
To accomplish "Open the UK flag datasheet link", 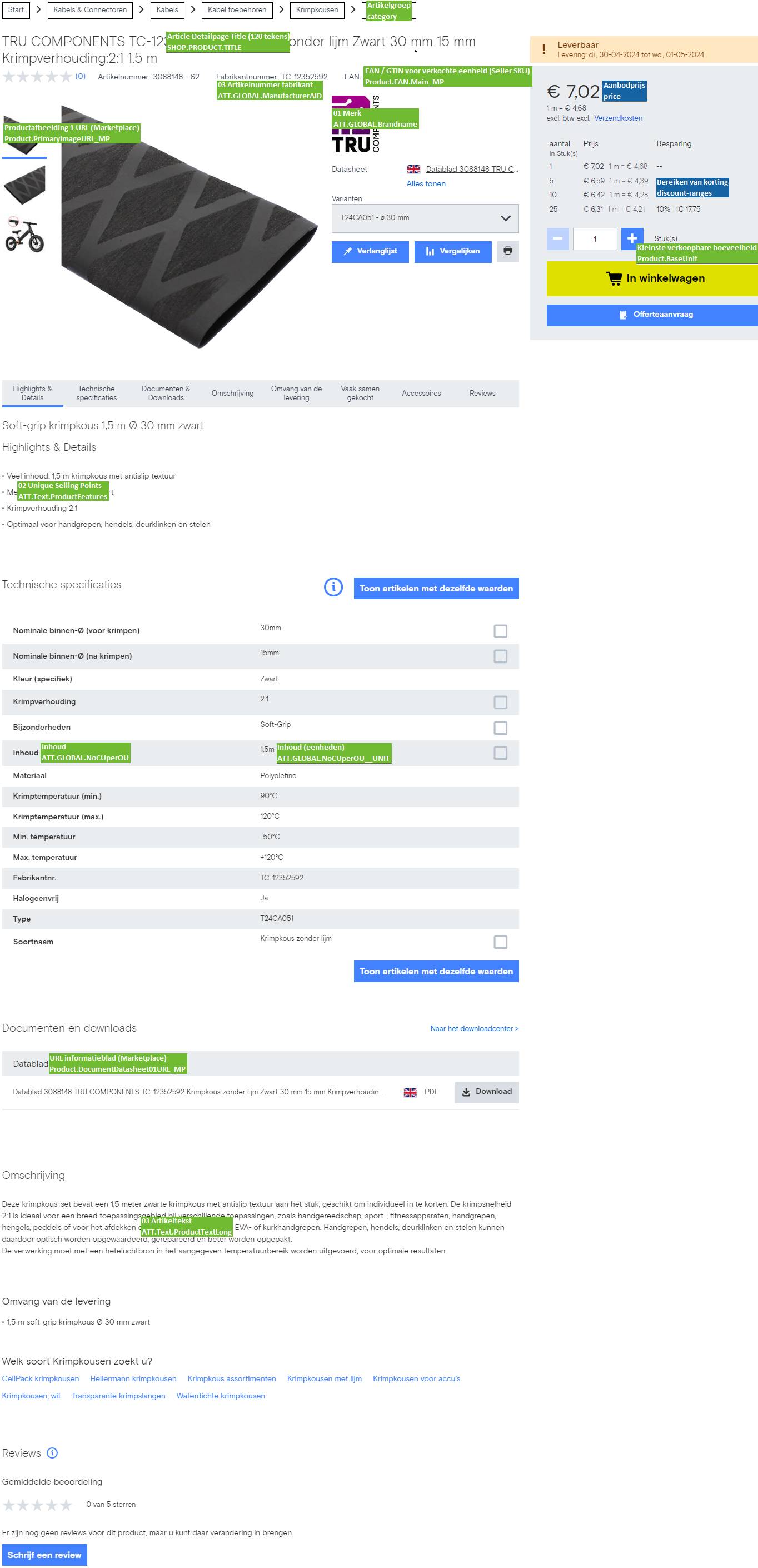I will tap(471, 169).
